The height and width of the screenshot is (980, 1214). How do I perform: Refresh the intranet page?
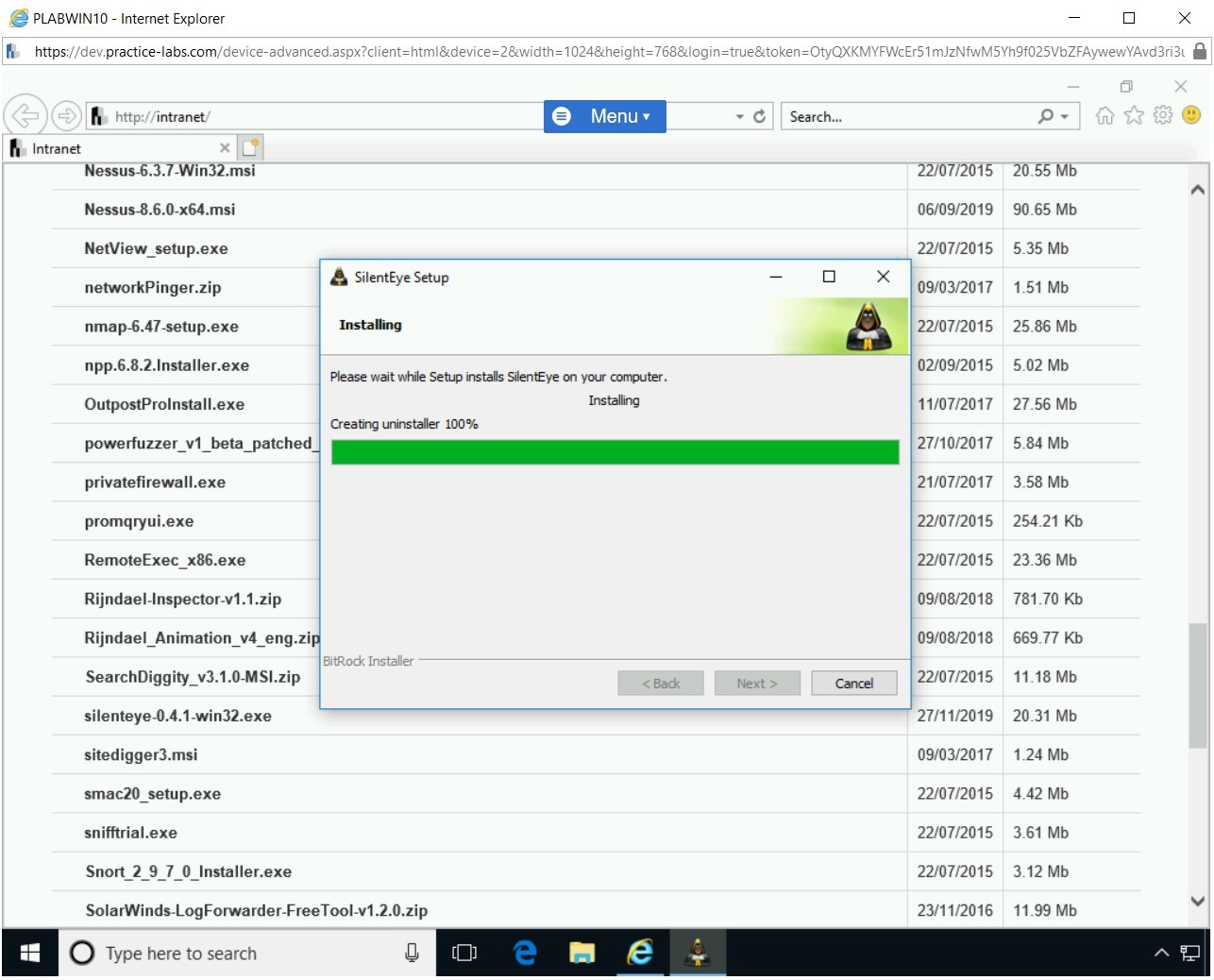tap(759, 116)
